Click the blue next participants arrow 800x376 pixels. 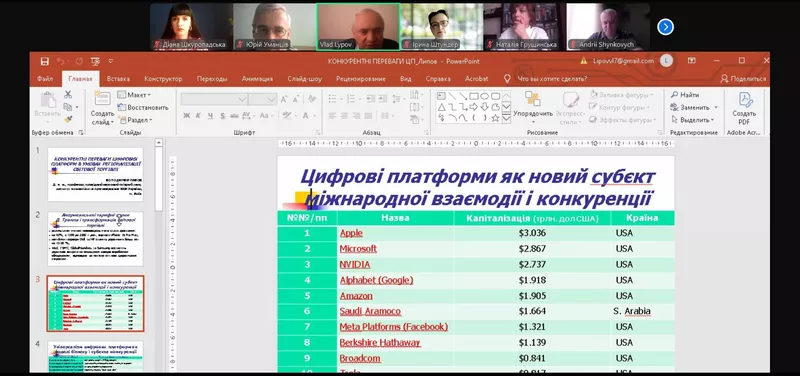[x=665, y=27]
